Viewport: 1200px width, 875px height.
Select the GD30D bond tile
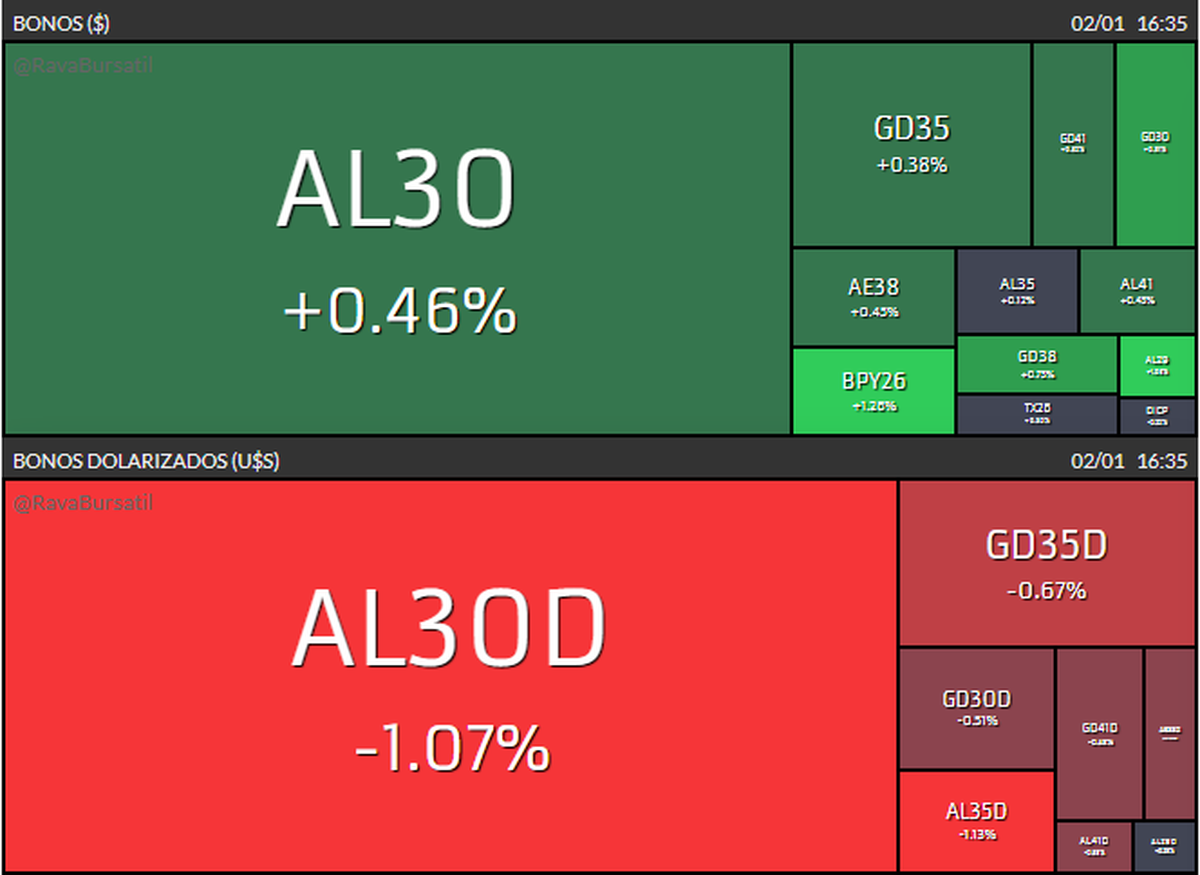coord(977,708)
